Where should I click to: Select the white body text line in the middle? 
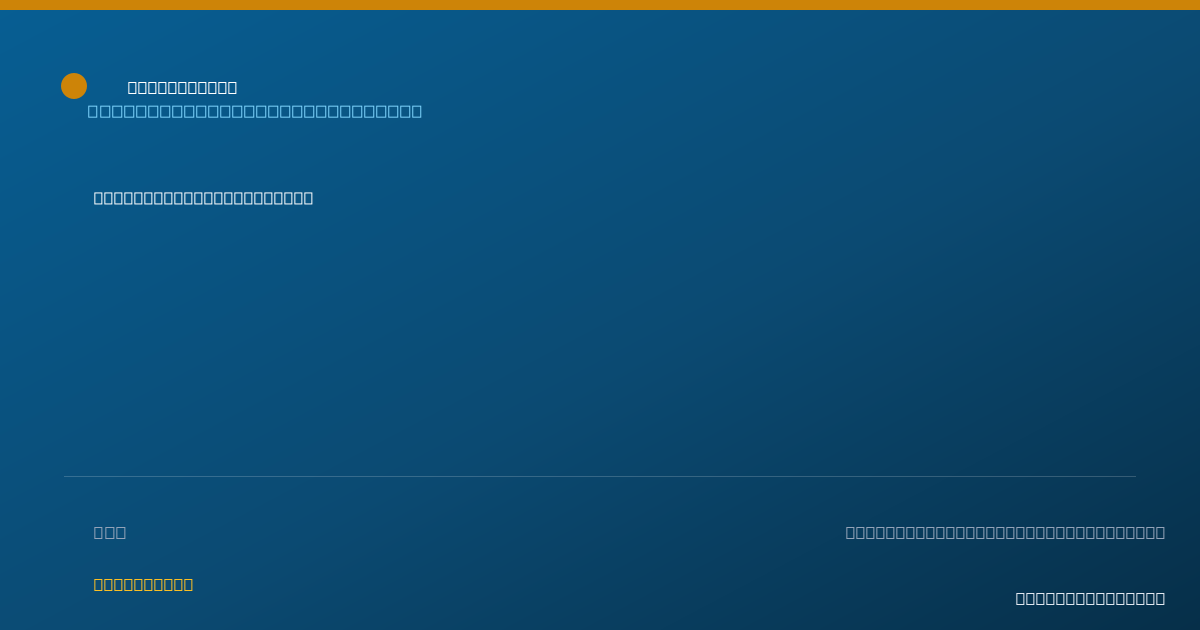point(204,198)
